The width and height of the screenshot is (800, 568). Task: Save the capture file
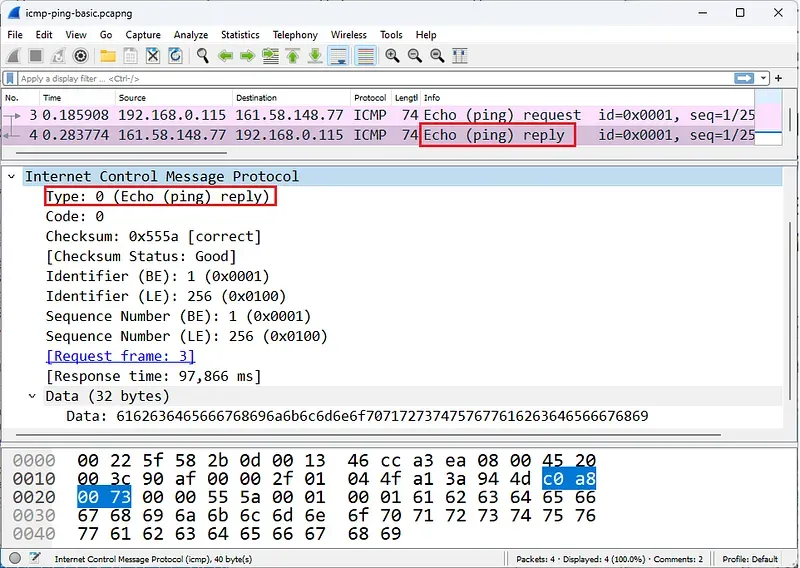(x=130, y=56)
